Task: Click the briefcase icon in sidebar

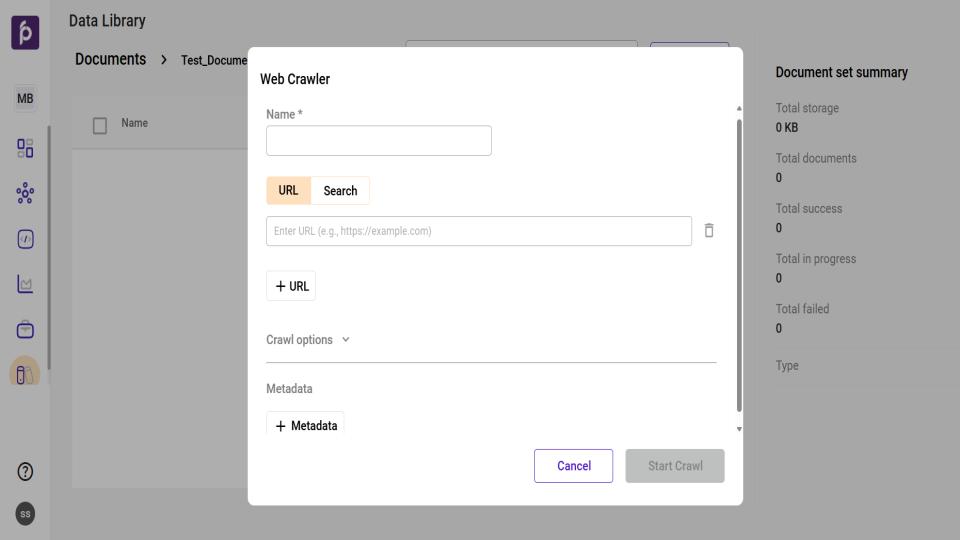Action: (x=25, y=329)
